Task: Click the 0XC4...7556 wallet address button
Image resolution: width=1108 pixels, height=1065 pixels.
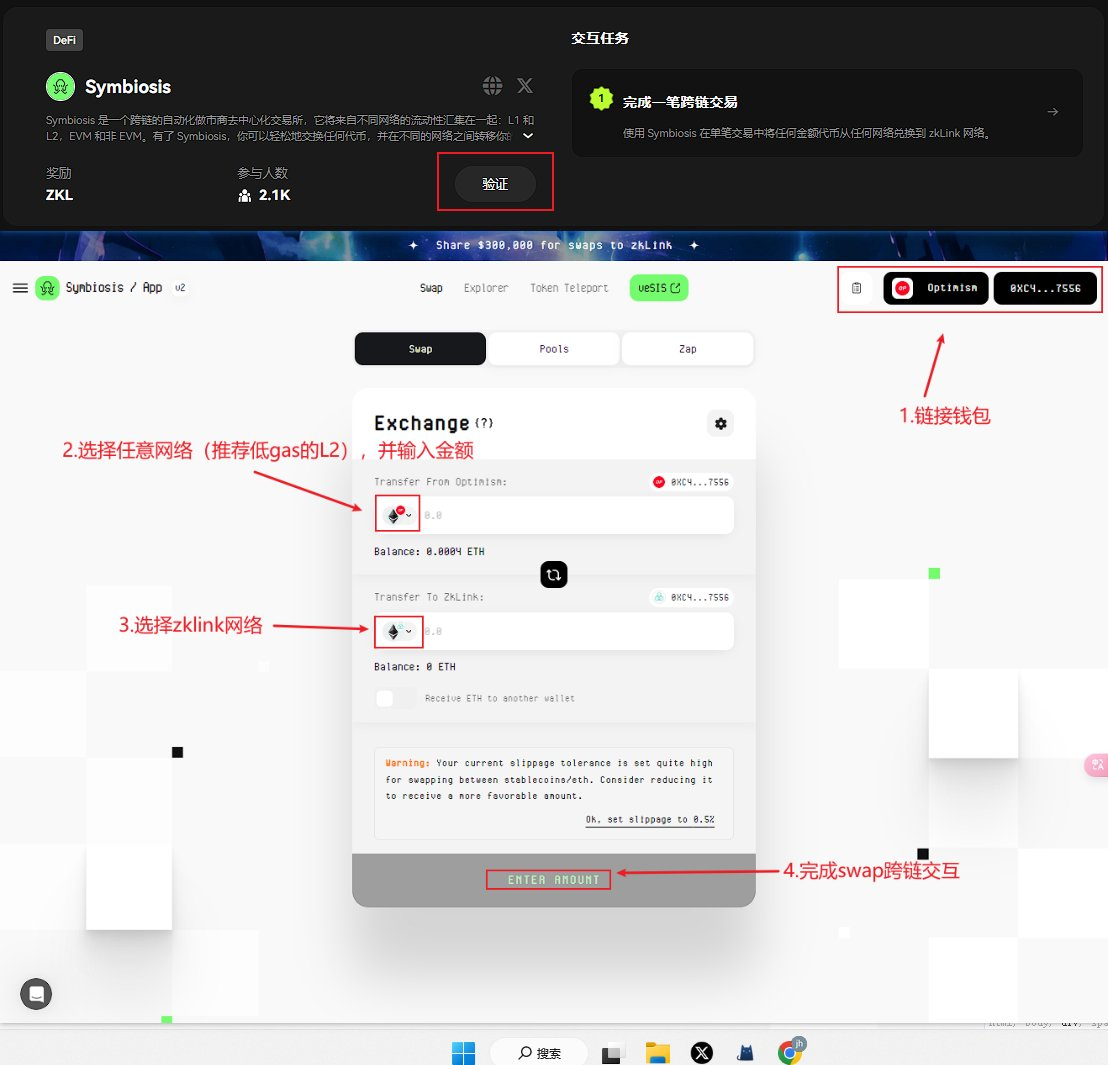Action: [1045, 288]
